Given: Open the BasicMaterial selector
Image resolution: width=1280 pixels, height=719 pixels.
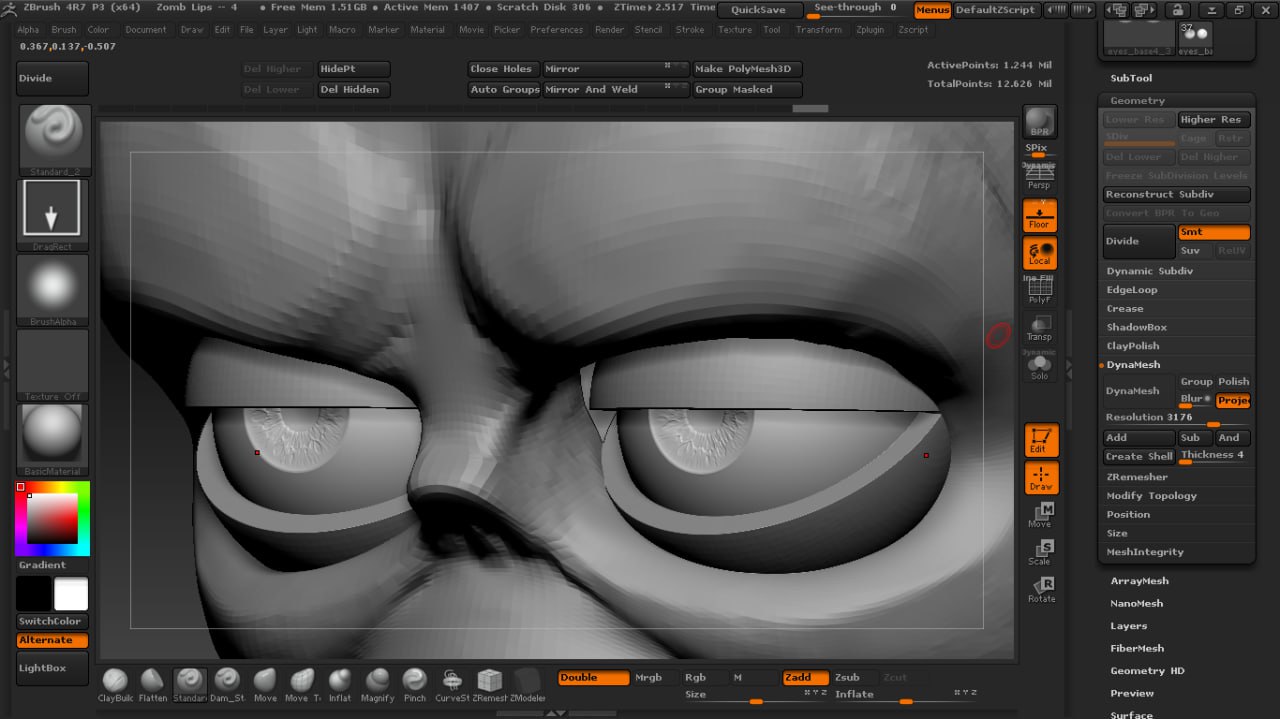Looking at the screenshot, I should tap(54, 439).
